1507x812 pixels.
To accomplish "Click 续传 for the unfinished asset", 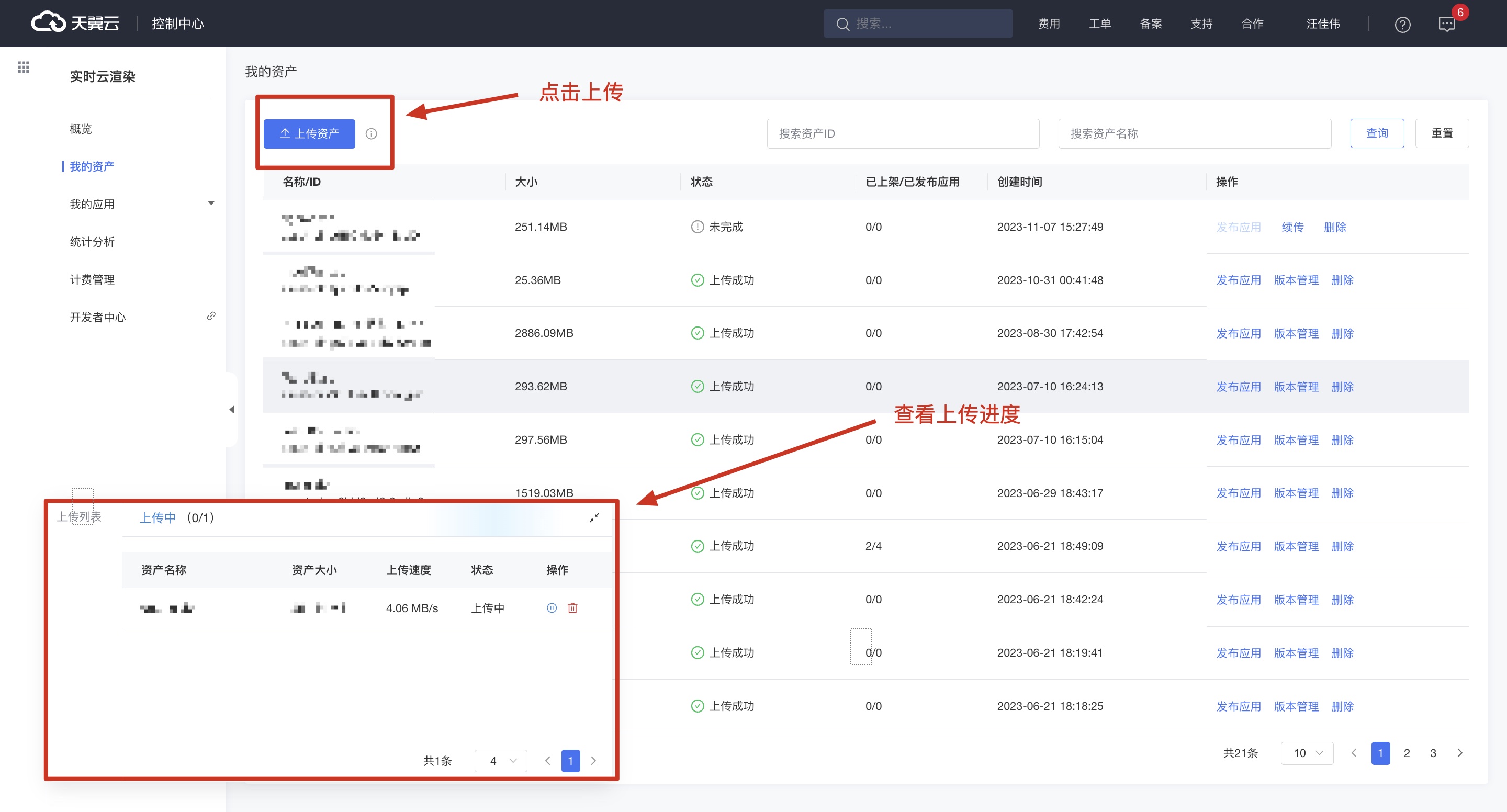I will (1292, 227).
